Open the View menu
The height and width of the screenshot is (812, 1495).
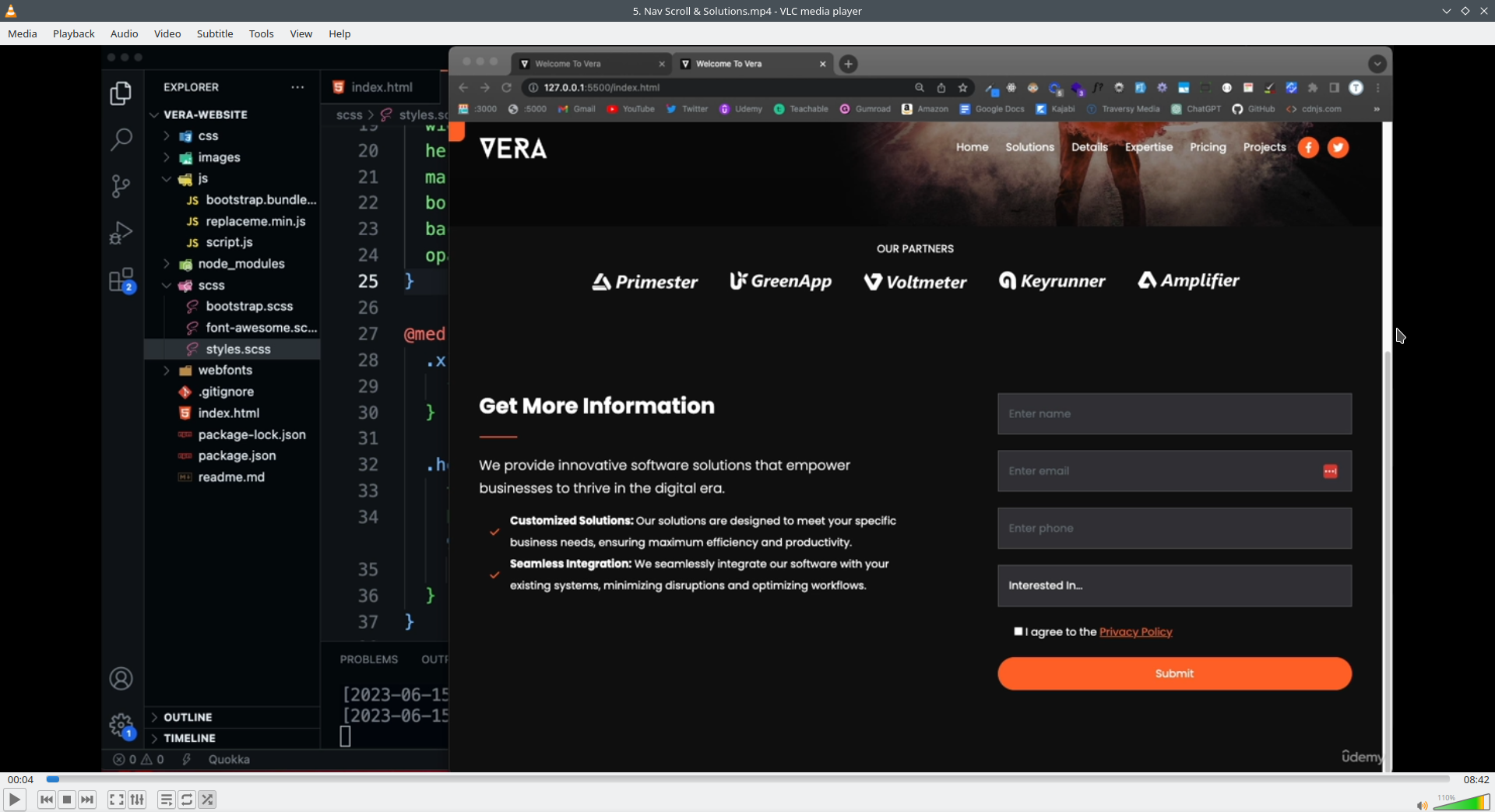301,33
